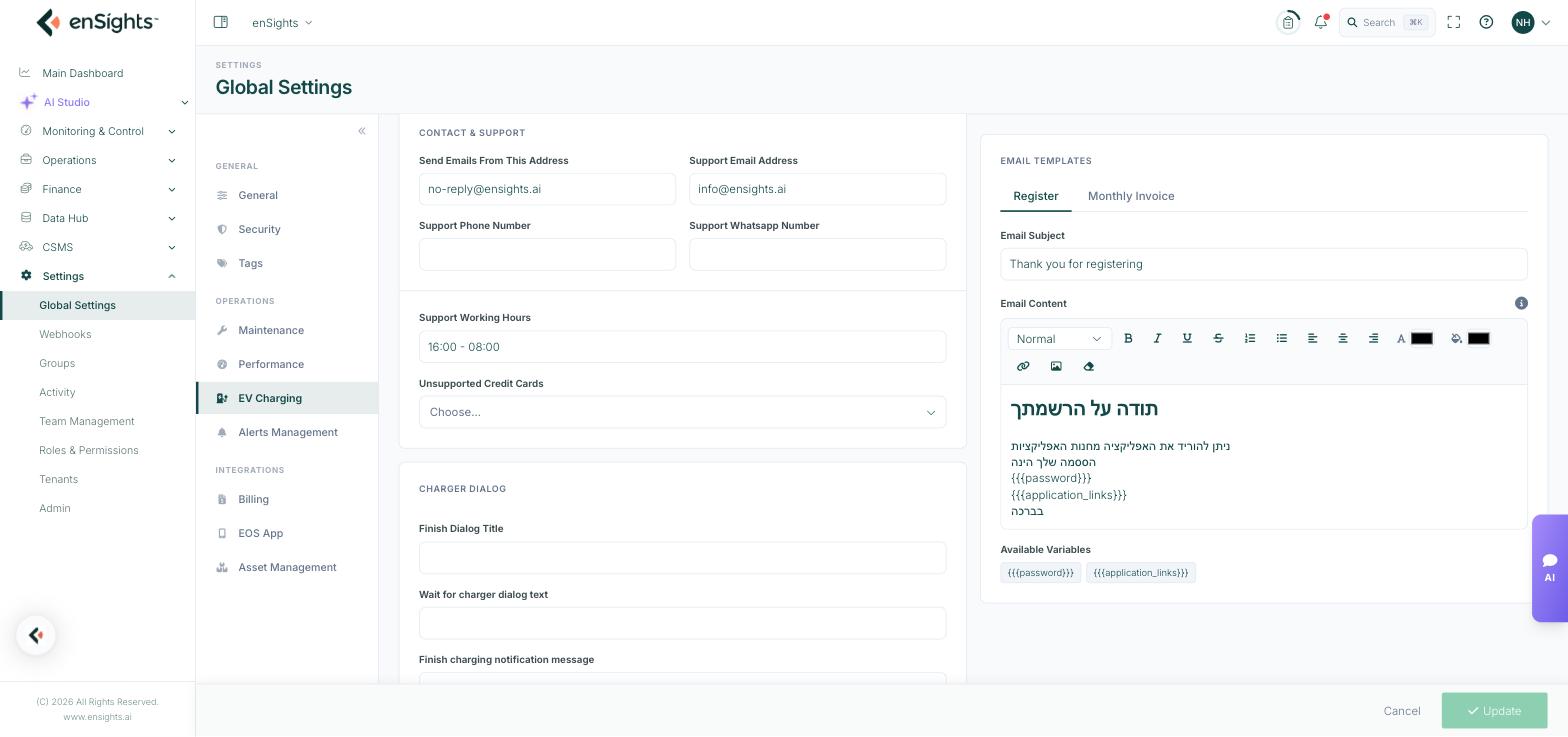Collapse the Settings sidebar section
The width and height of the screenshot is (1568, 737).
(98, 276)
